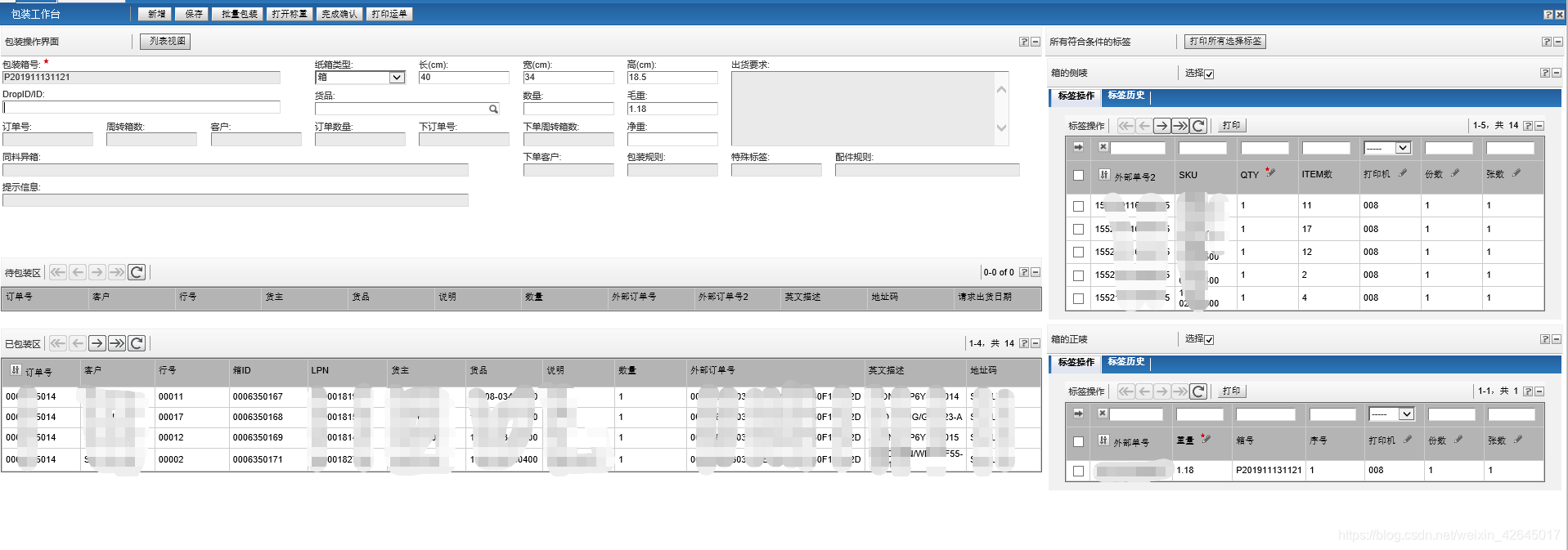
Task: Switch to 列表视图 list view
Action: click(x=166, y=41)
